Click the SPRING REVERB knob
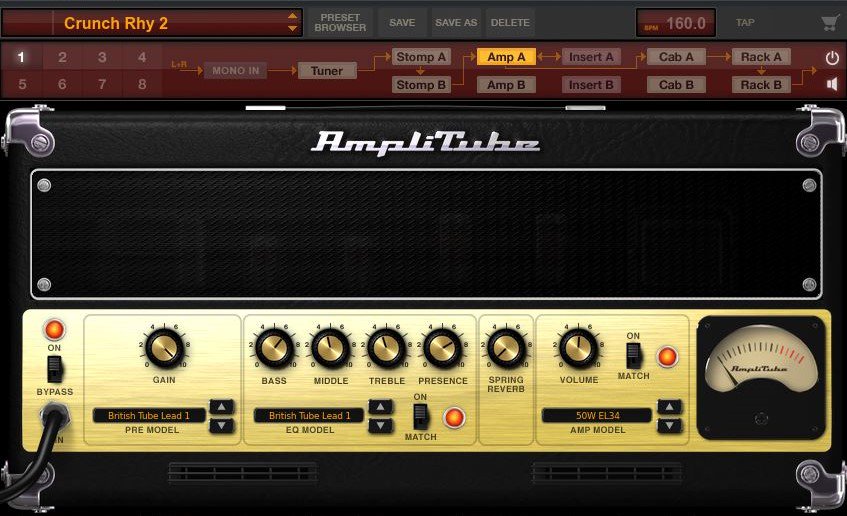The width and height of the screenshot is (847, 516). tap(506, 347)
